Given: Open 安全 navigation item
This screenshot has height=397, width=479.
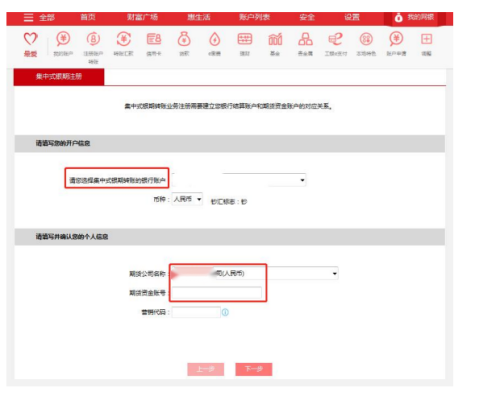Looking at the screenshot, I should point(307,17).
